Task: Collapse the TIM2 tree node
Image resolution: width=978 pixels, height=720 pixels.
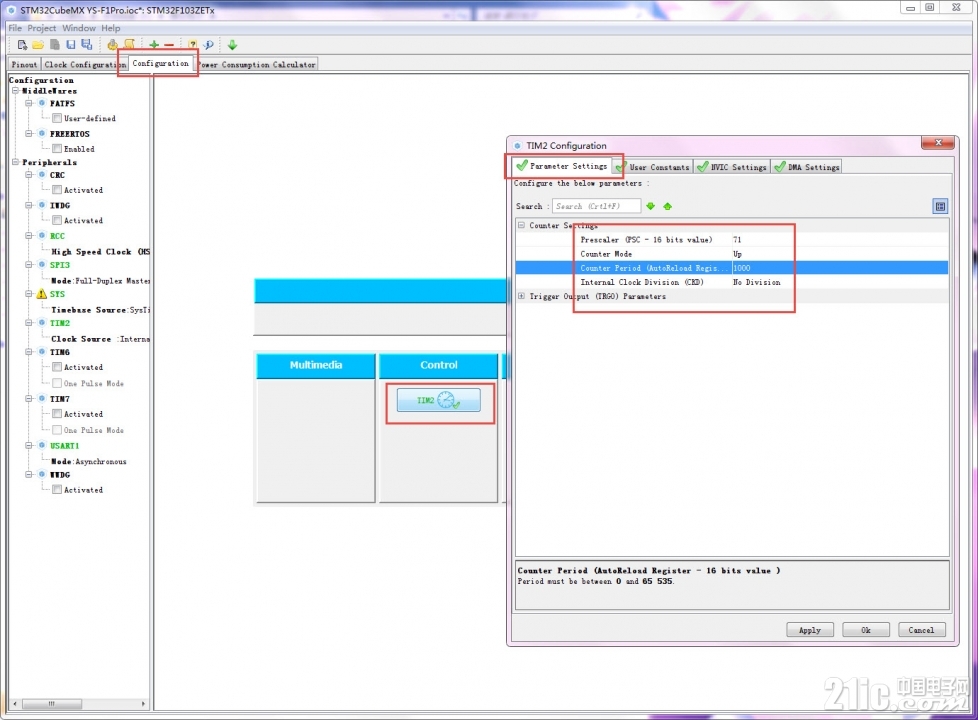Action: 29,323
